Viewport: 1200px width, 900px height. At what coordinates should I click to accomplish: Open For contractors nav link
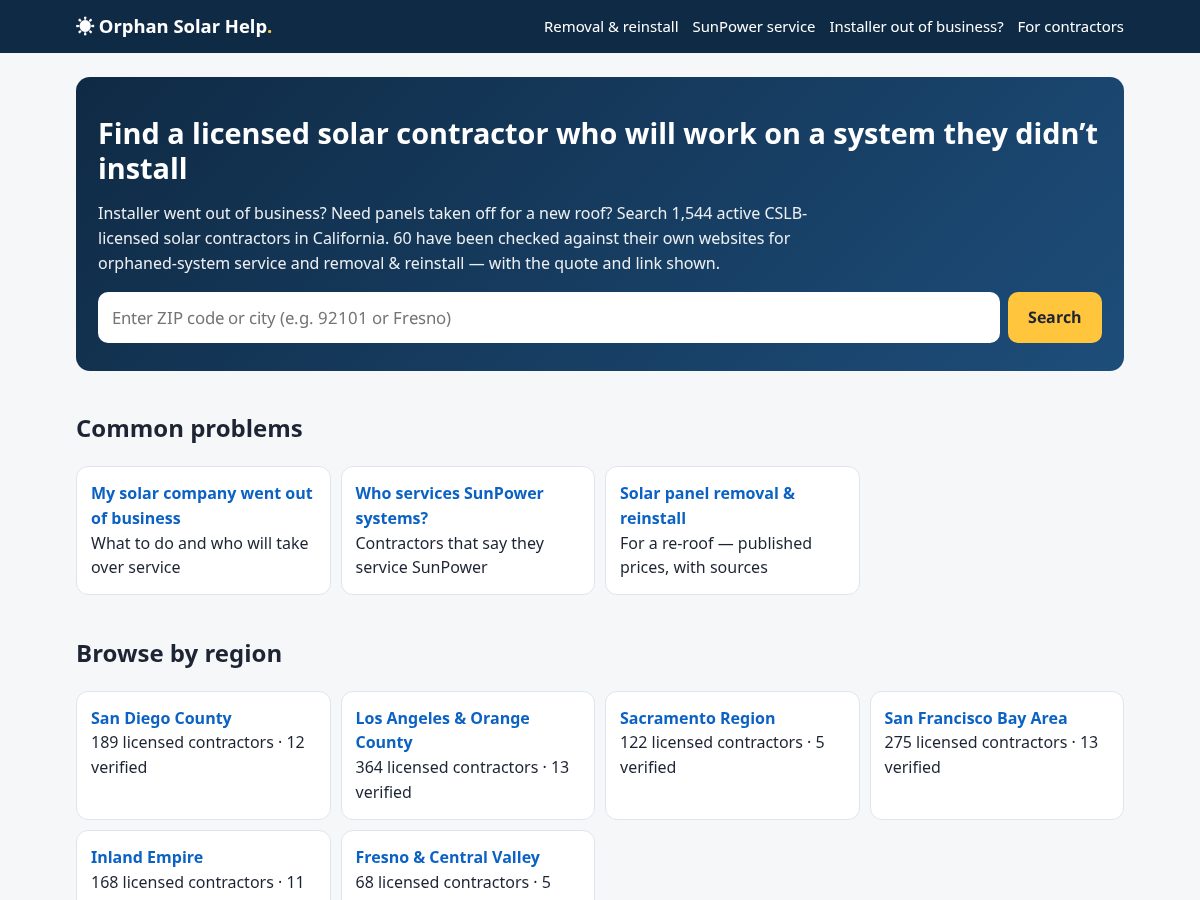(x=1070, y=27)
